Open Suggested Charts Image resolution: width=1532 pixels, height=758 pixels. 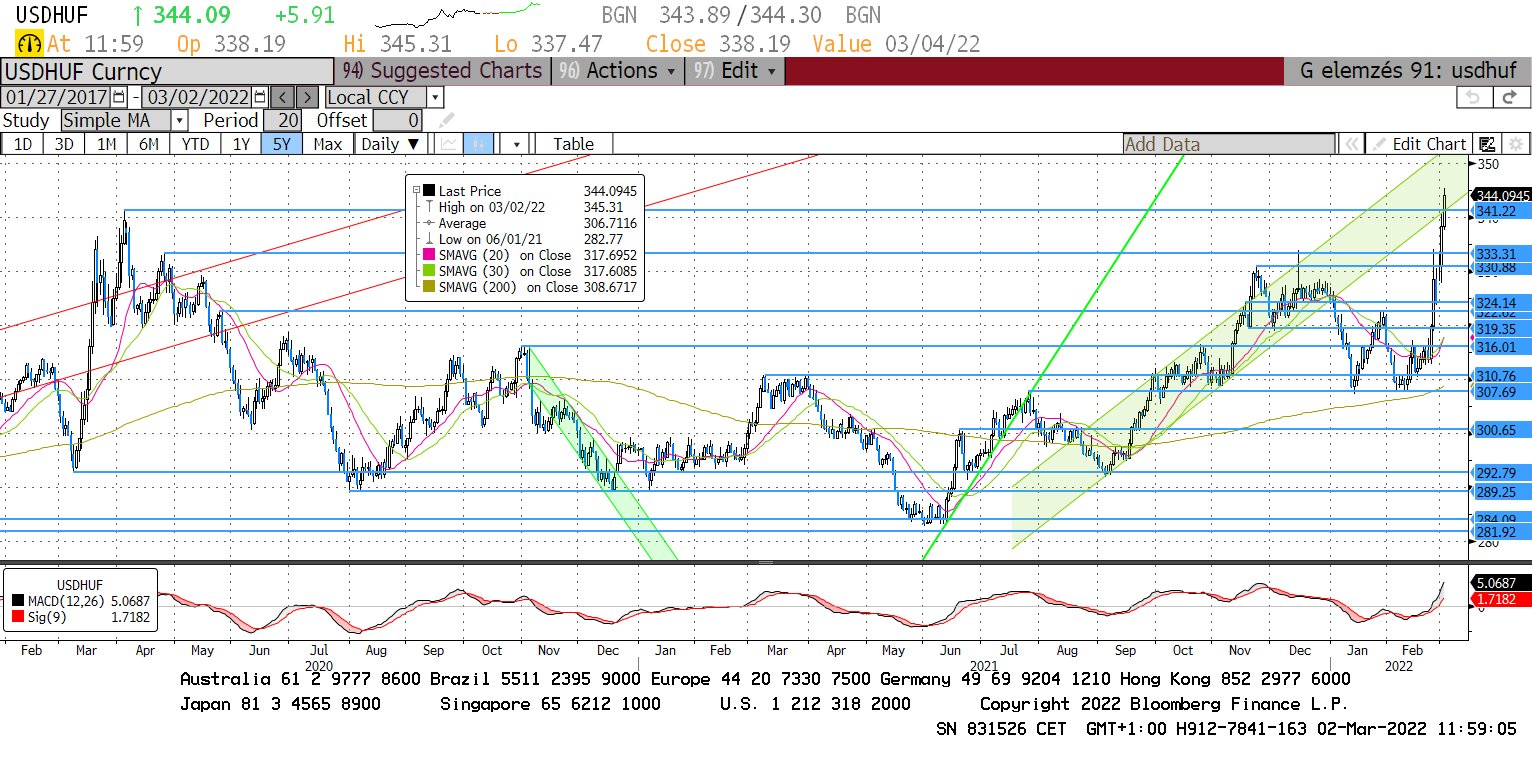pos(442,71)
